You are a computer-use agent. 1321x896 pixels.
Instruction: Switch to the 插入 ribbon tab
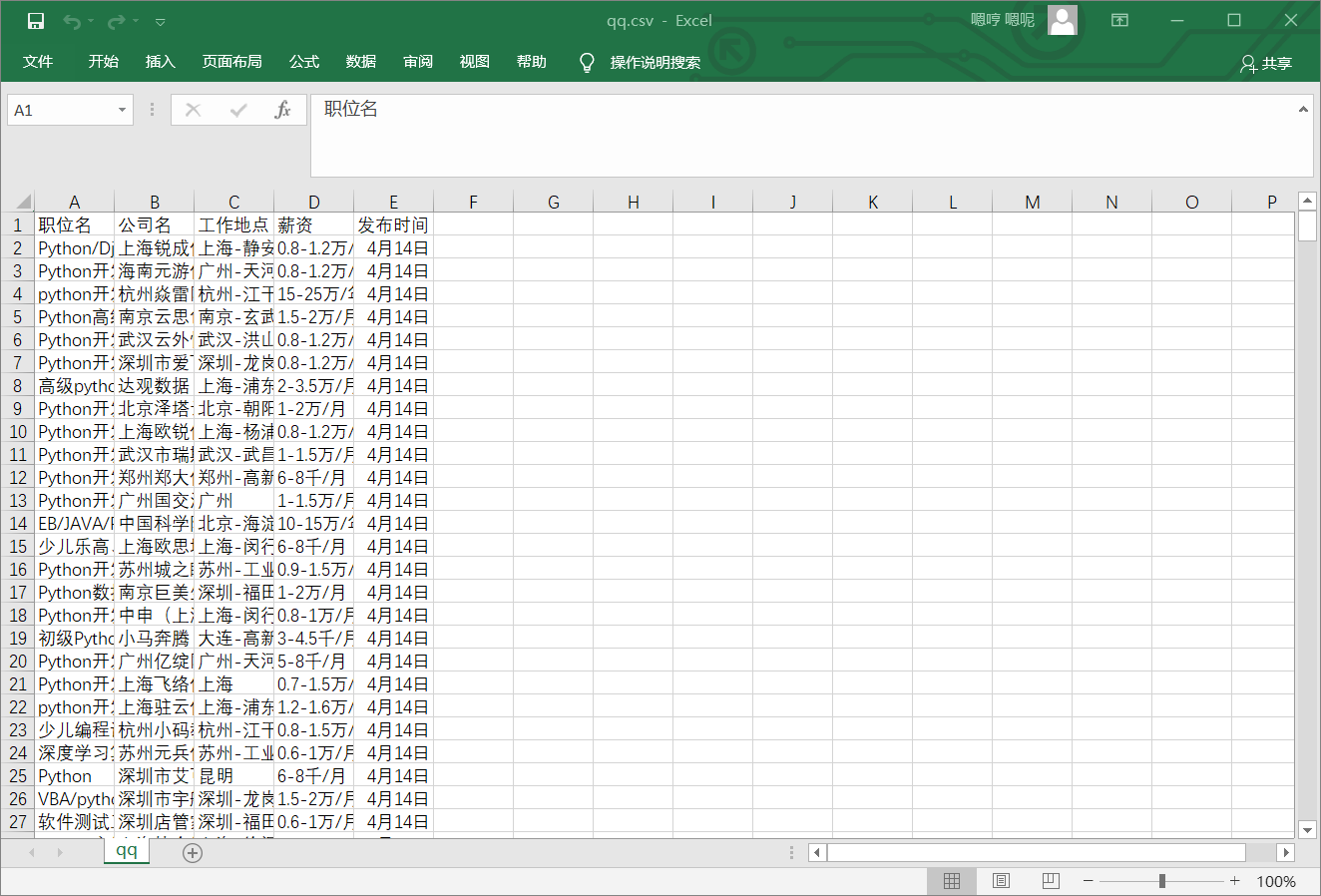tap(160, 62)
